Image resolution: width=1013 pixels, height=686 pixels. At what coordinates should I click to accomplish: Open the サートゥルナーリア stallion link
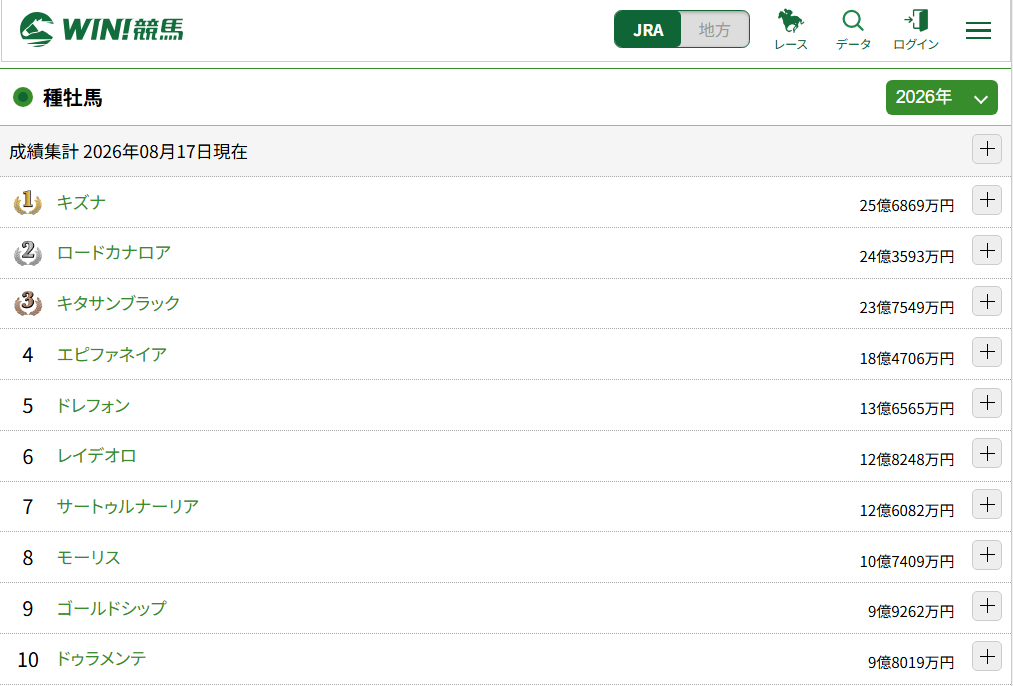click(127, 506)
